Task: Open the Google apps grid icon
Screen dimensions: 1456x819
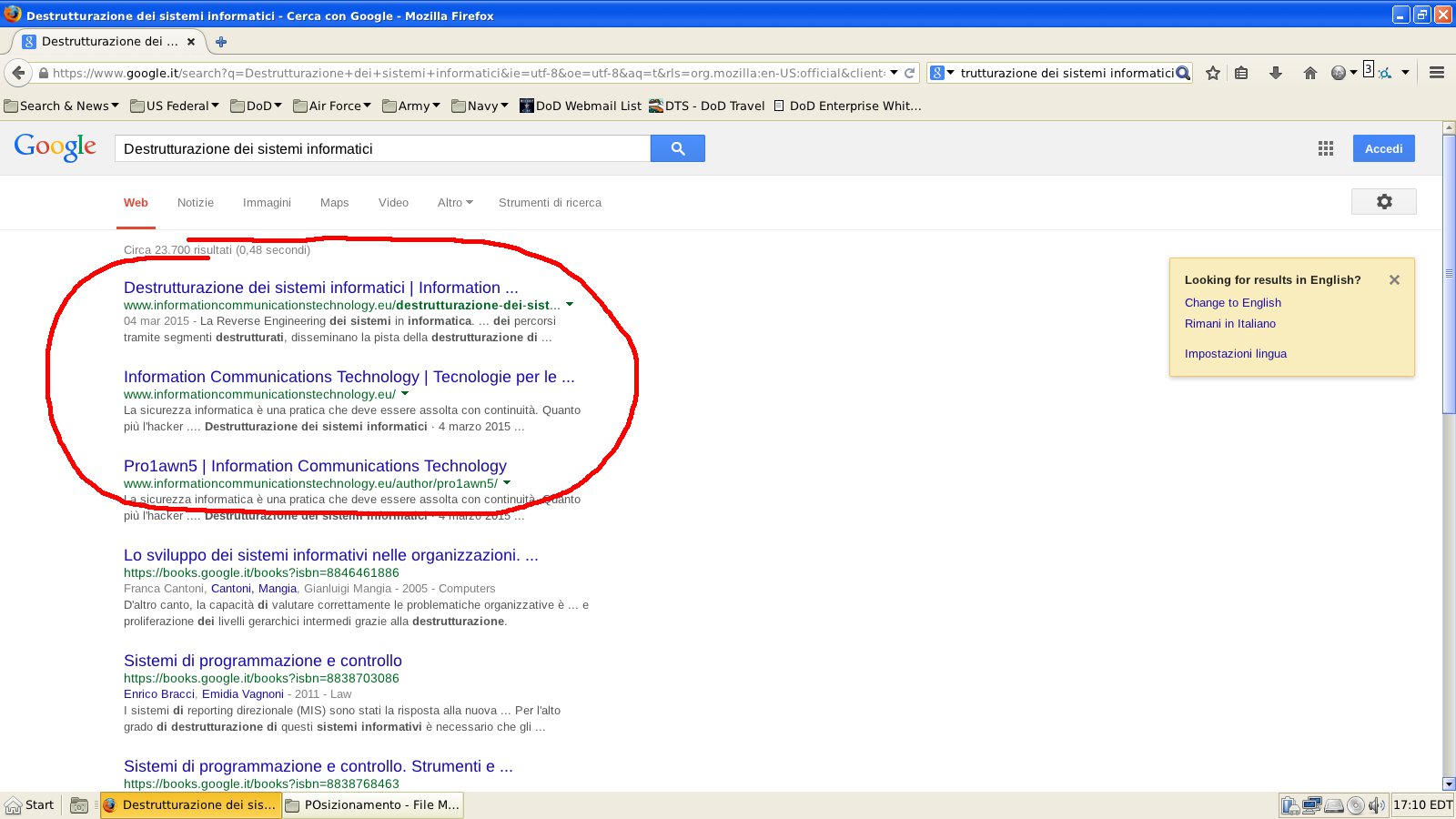Action: click(1326, 148)
